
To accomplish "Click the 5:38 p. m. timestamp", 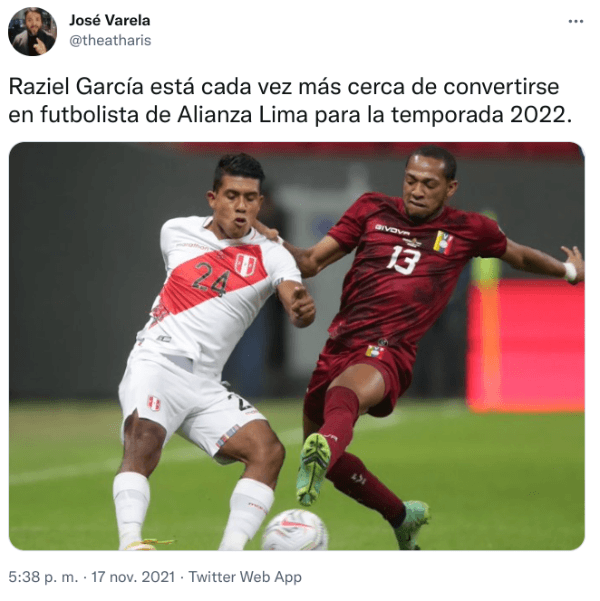I will click(43, 577).
